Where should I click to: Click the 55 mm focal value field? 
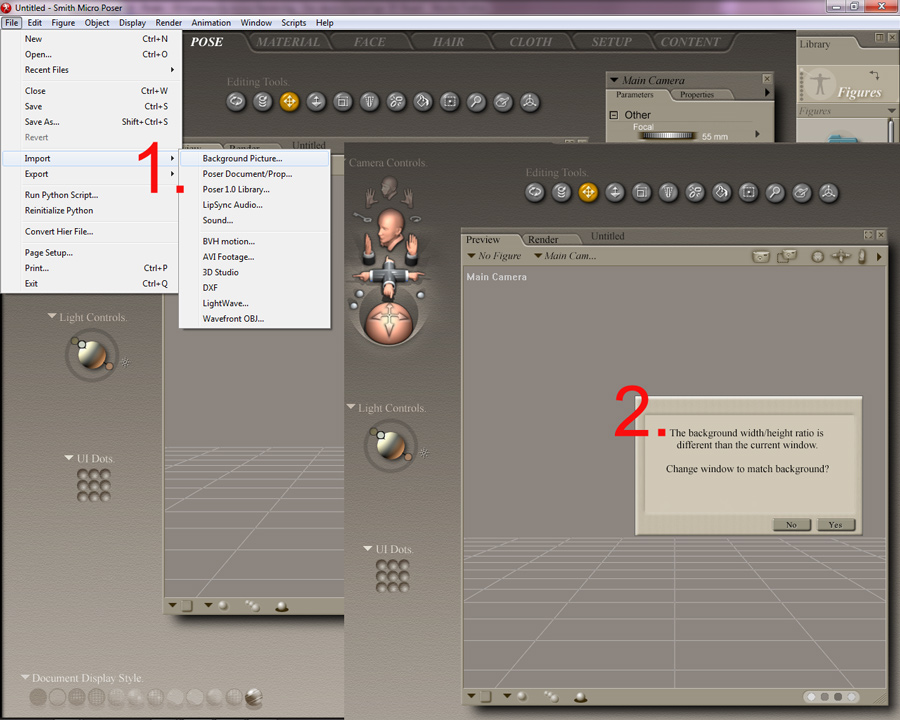[x=715, y=137]
